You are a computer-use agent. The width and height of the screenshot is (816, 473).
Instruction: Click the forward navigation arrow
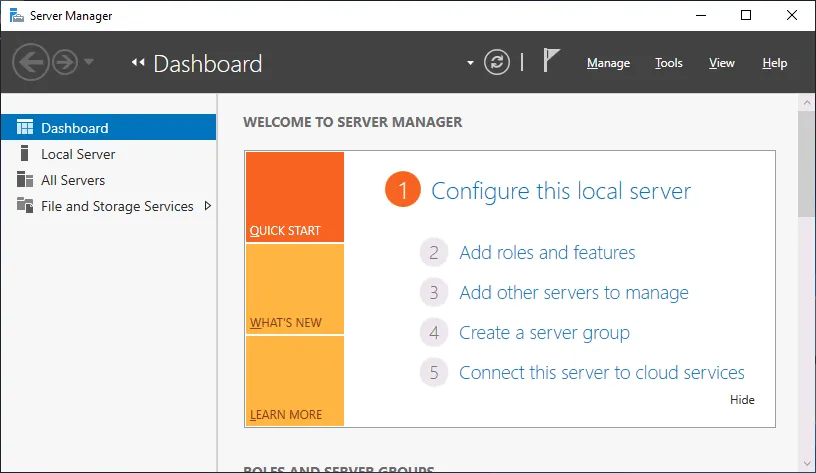click(x=65, y=63)
